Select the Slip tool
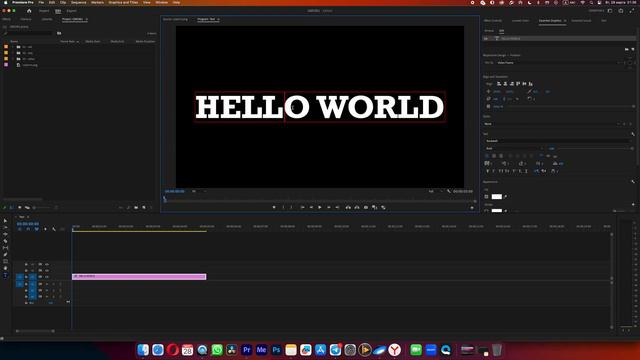Image resolution: width=640 pixels, height=360 pixels. (5, 248)
